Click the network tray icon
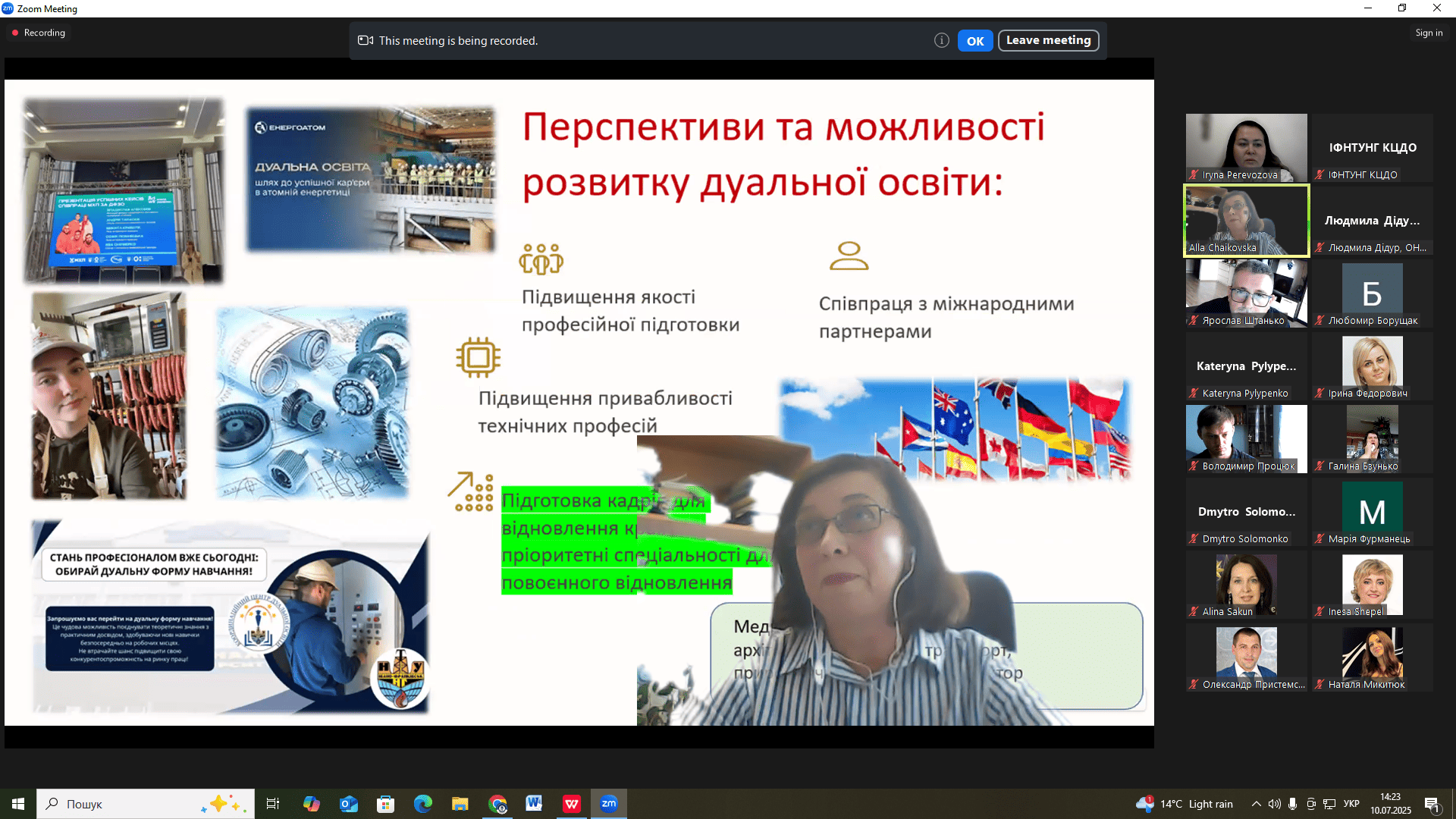Screen dimensions: 1456x819 click(x=1329, y=804)
